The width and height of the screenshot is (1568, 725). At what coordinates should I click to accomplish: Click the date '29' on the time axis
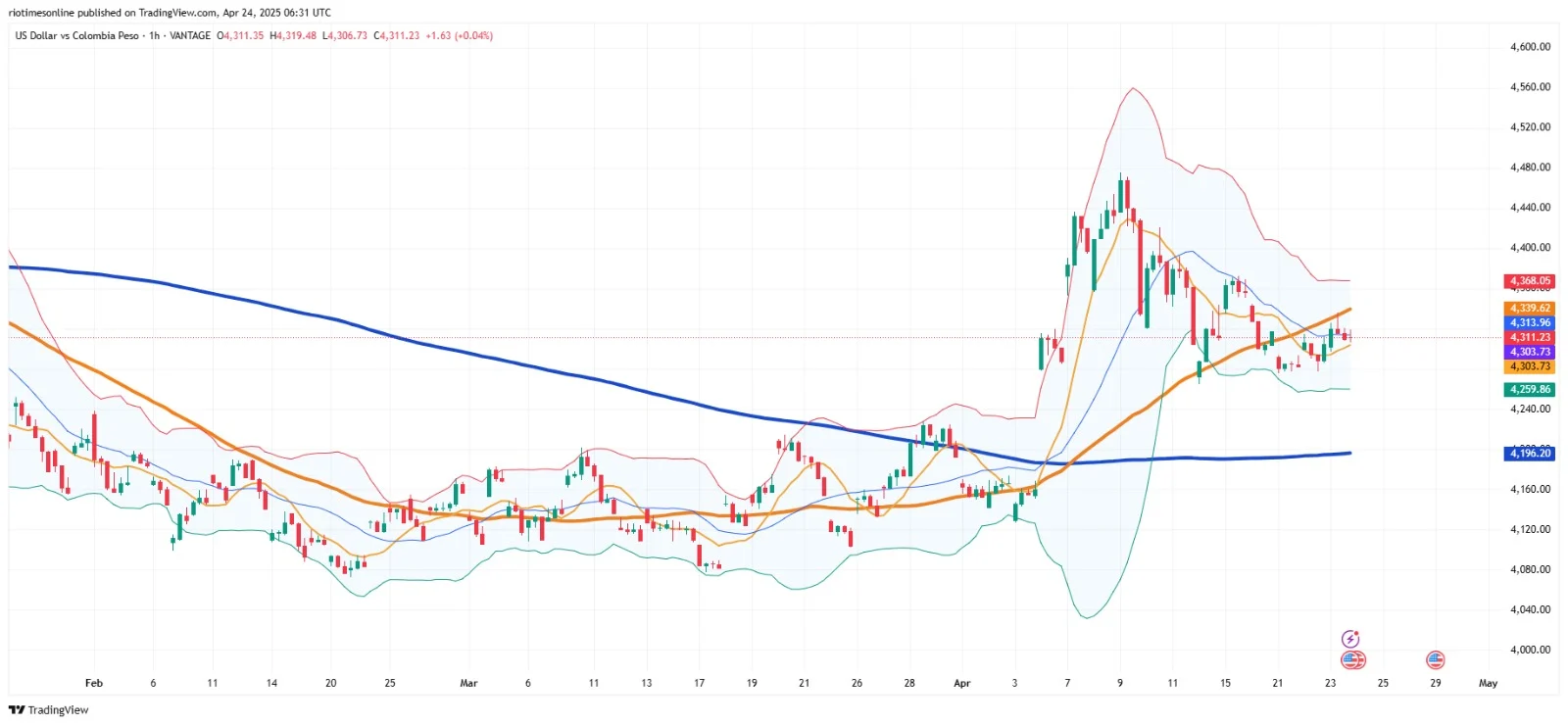point(1436,683)
